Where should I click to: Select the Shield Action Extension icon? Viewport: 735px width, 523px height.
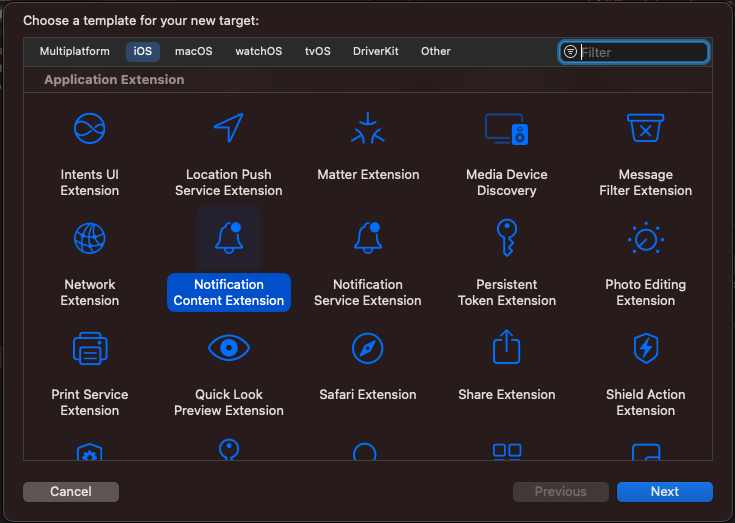(645, 348)
